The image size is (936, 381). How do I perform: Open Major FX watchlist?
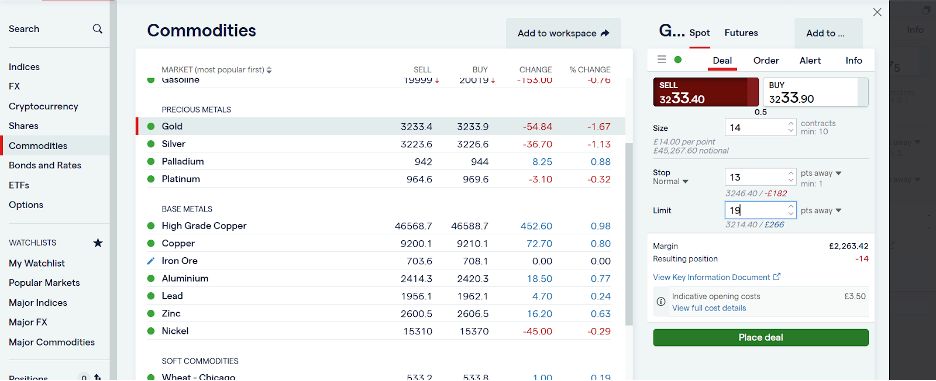(27, 322)
